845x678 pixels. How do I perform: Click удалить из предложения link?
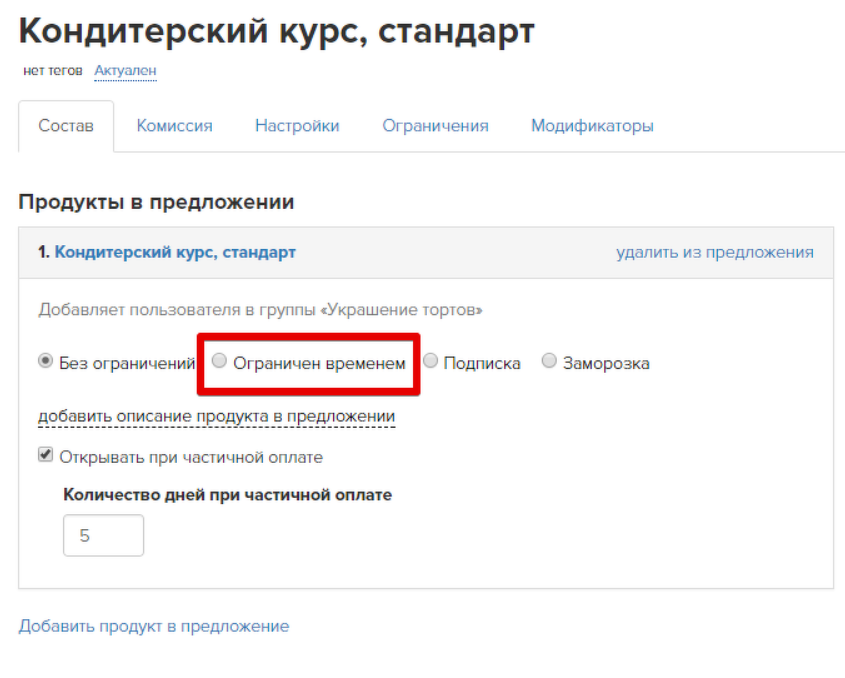(x=715, y=252)
